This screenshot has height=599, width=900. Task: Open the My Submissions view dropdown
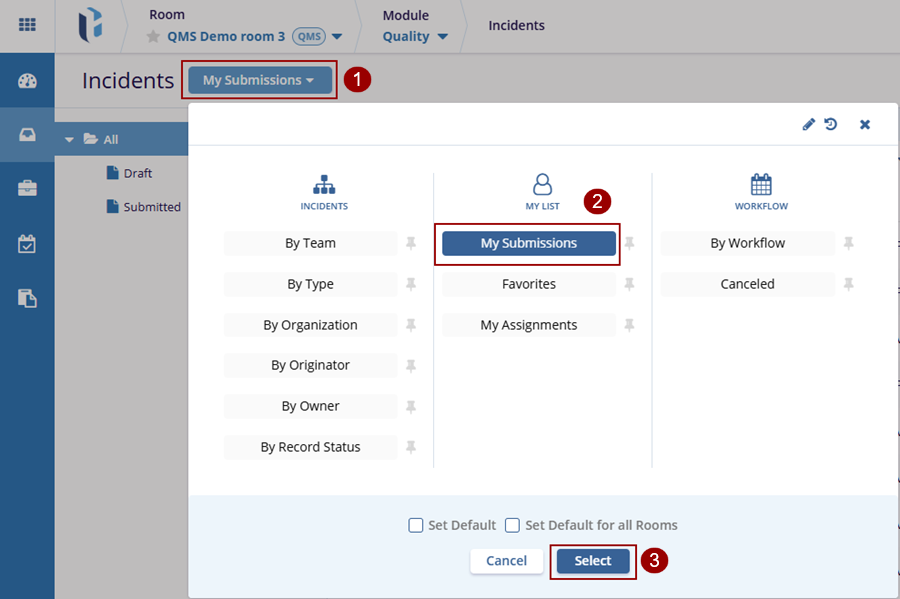click(259, 80)
